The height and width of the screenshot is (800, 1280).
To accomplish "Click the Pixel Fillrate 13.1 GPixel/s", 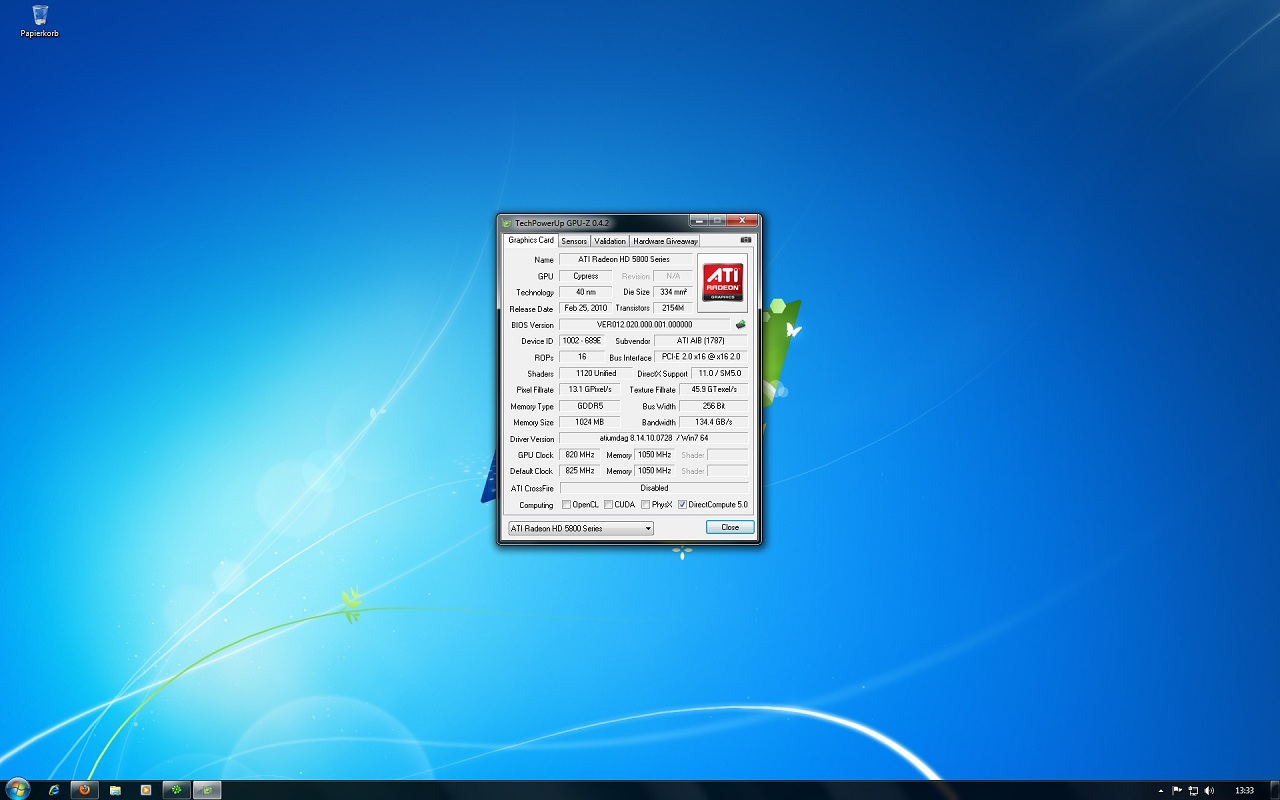I will tap(590, 390).
